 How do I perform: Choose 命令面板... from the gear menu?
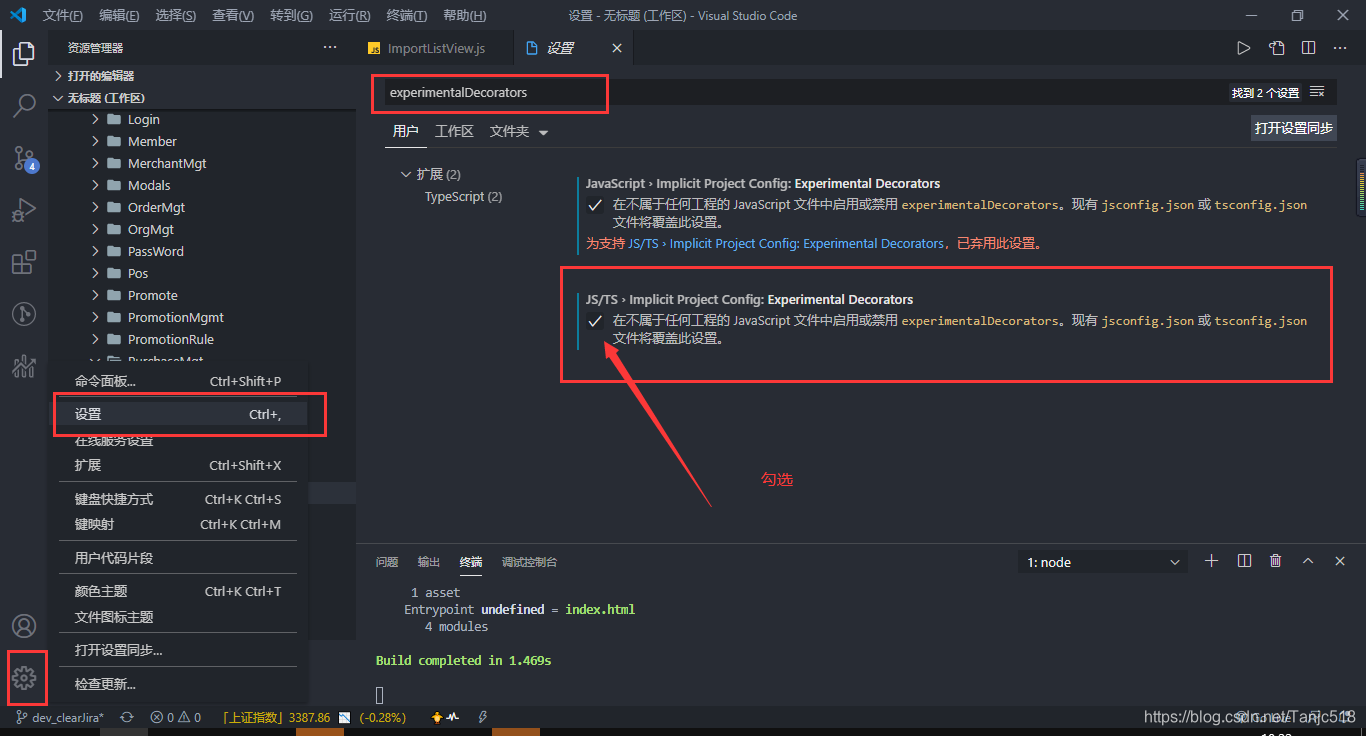[178, 381]
